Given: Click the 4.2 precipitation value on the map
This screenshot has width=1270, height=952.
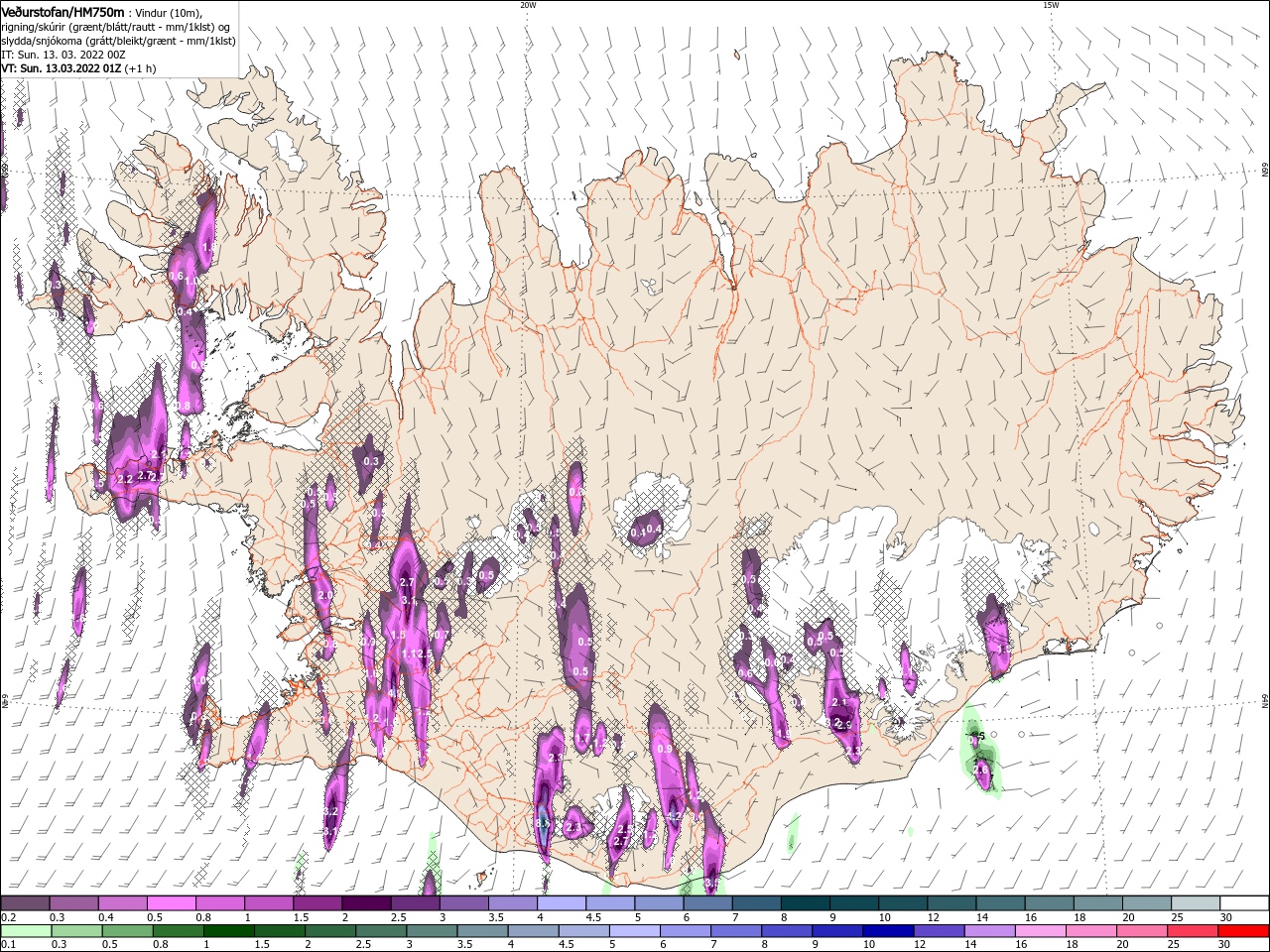Looking at the screenshot, I should tap(673, 816).
